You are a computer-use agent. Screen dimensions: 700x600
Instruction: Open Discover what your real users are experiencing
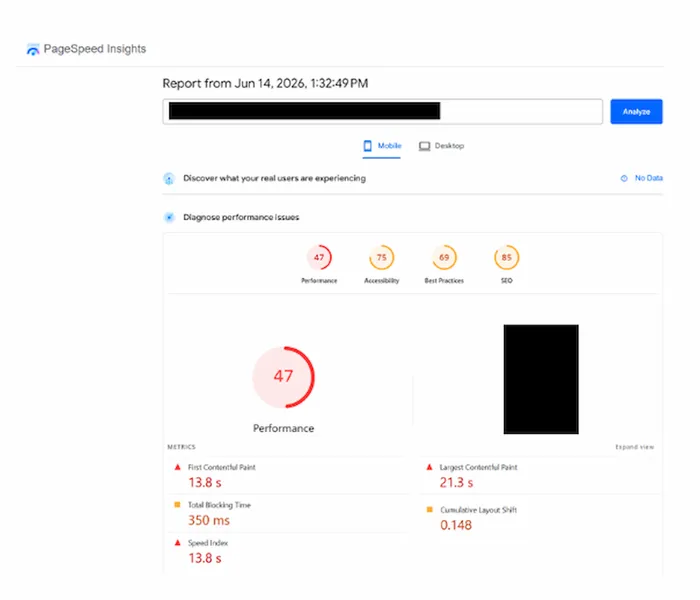[274, 178]
